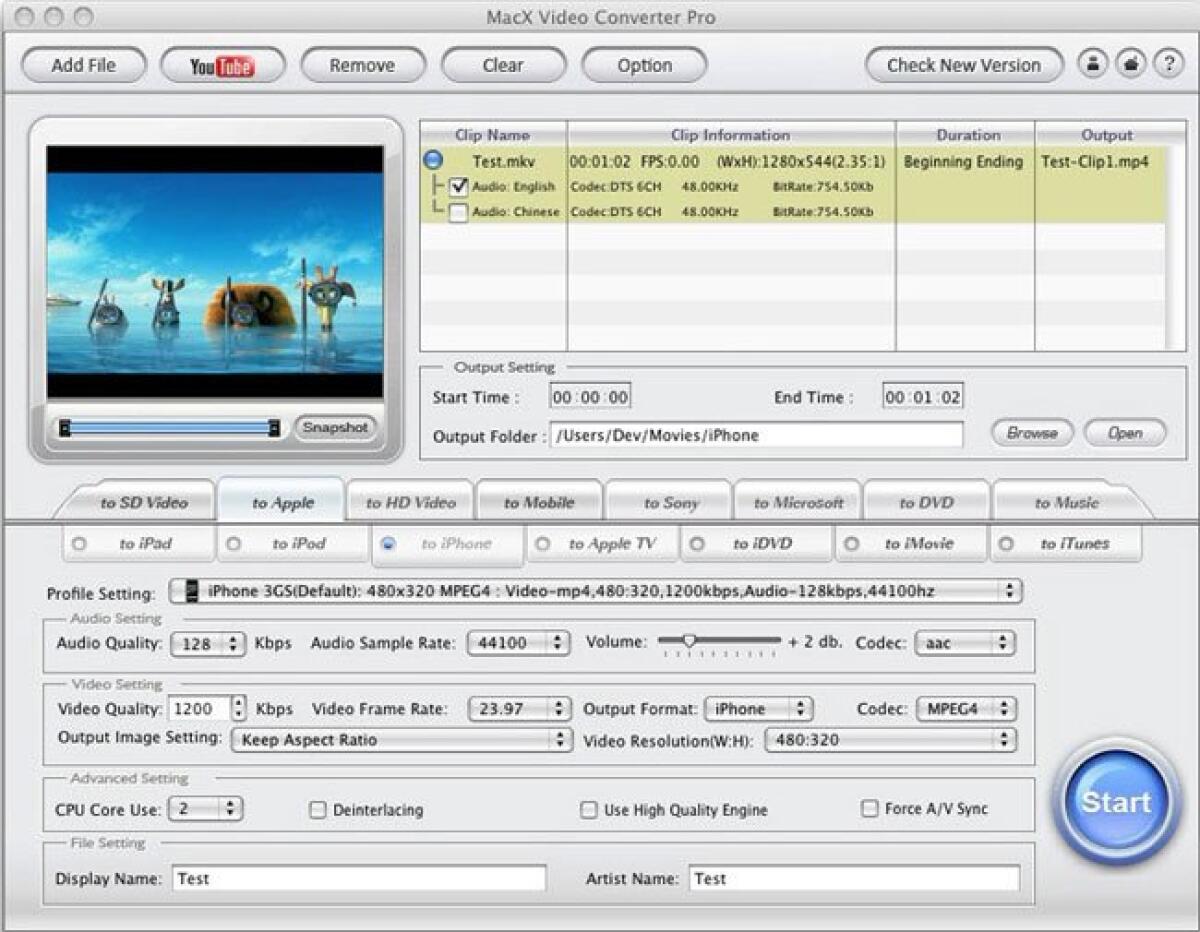Screen dimensions: 1200x932
Task: Click the Check New Version button
Action: point(961,64)
